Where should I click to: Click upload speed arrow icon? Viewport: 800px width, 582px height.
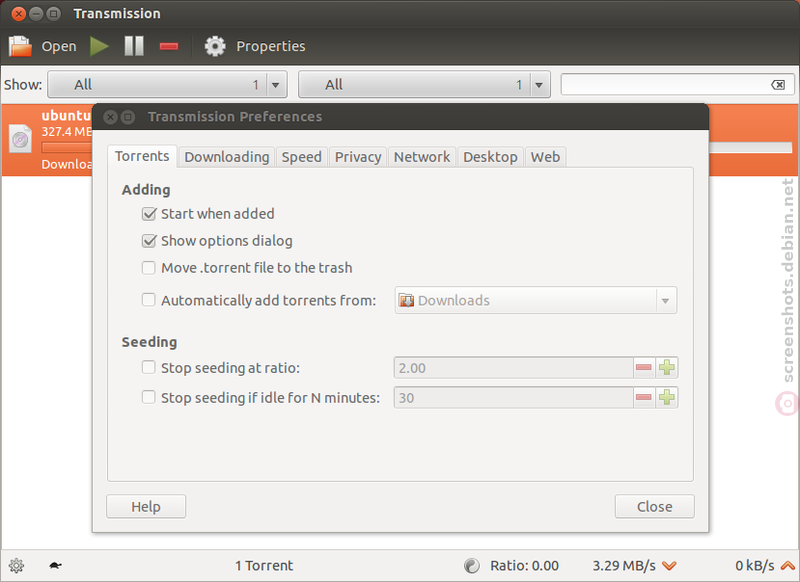(x=788, y=566)
